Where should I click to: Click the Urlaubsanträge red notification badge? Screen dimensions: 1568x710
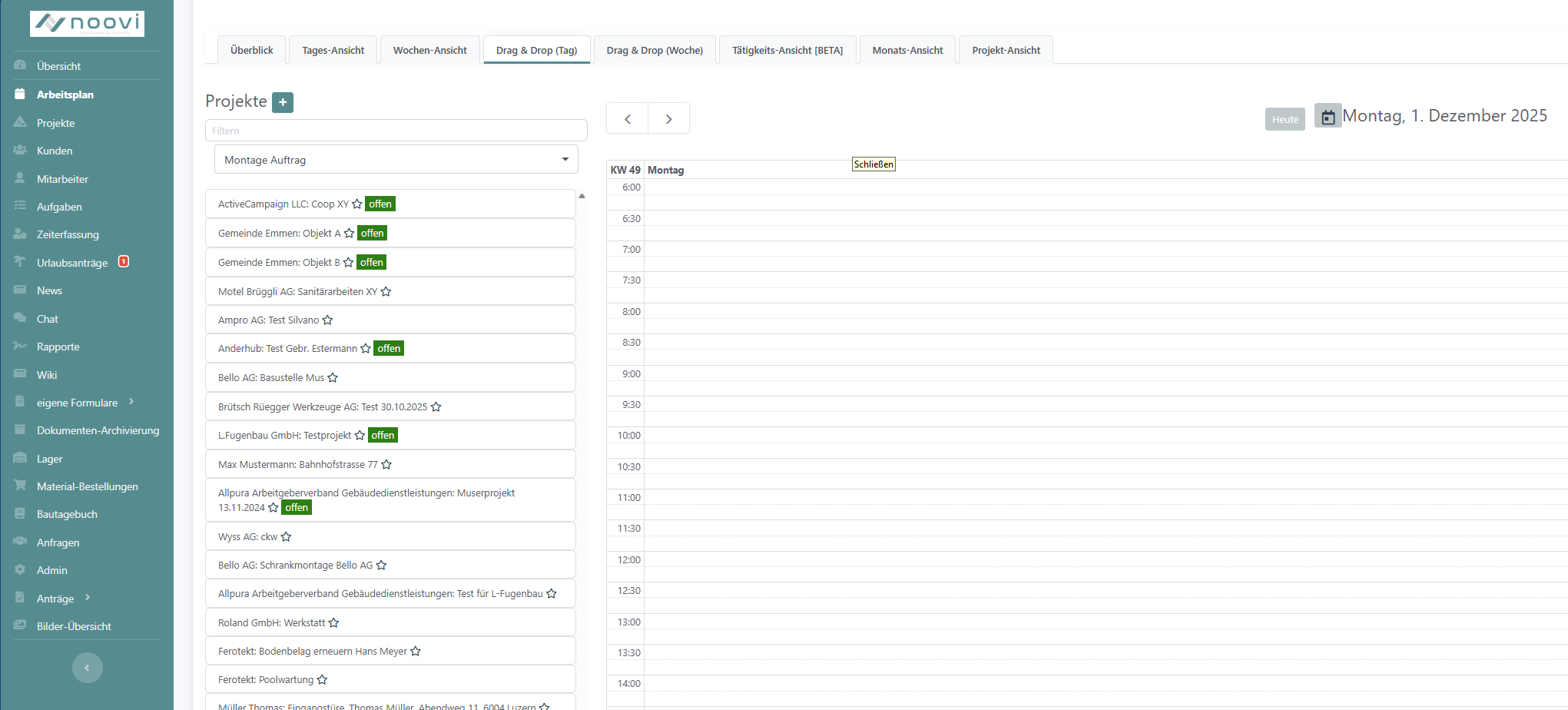124,261
